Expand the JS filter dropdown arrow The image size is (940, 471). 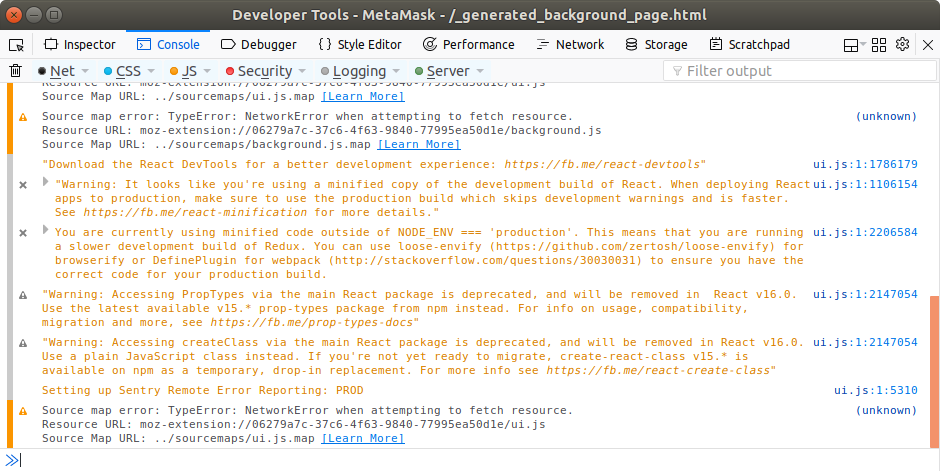point(207,71)
